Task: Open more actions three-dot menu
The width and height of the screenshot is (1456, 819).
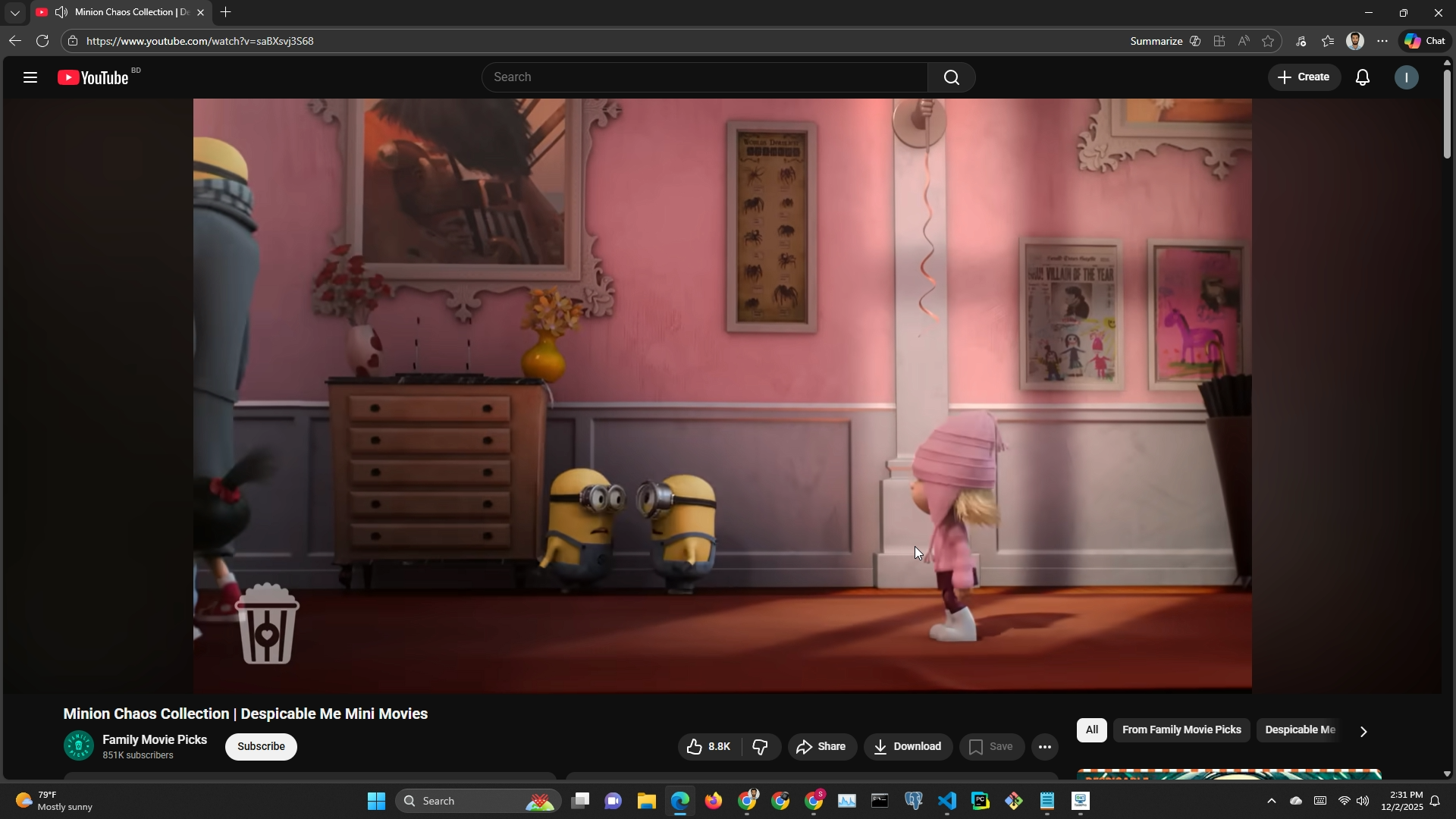Action: tap(1044, 748)
